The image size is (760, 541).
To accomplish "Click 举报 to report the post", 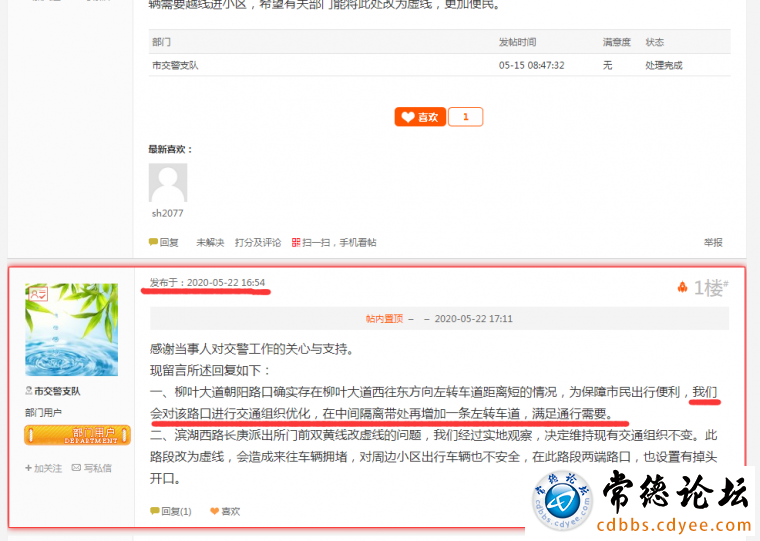I will tap(713, 242).
